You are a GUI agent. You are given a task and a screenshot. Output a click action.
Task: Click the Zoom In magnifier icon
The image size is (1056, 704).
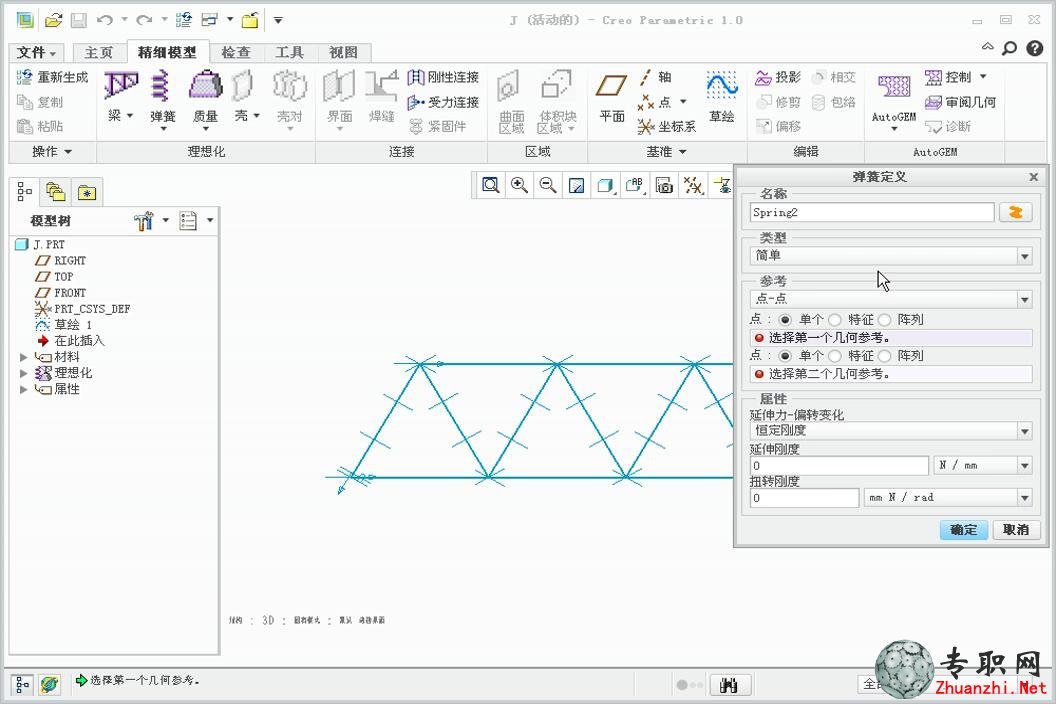point(519,185)
